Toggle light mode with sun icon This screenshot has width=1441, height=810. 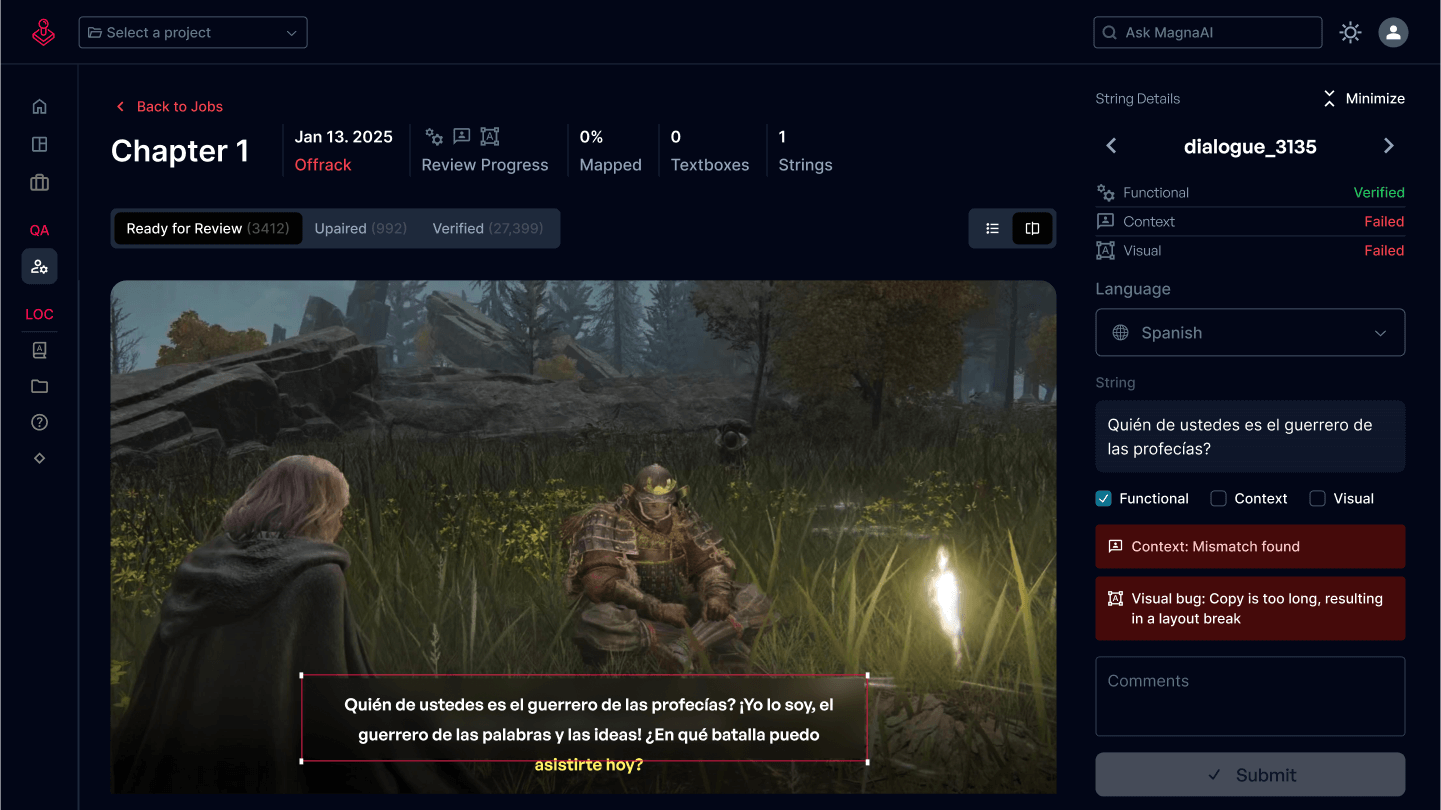click(1350, 32)
